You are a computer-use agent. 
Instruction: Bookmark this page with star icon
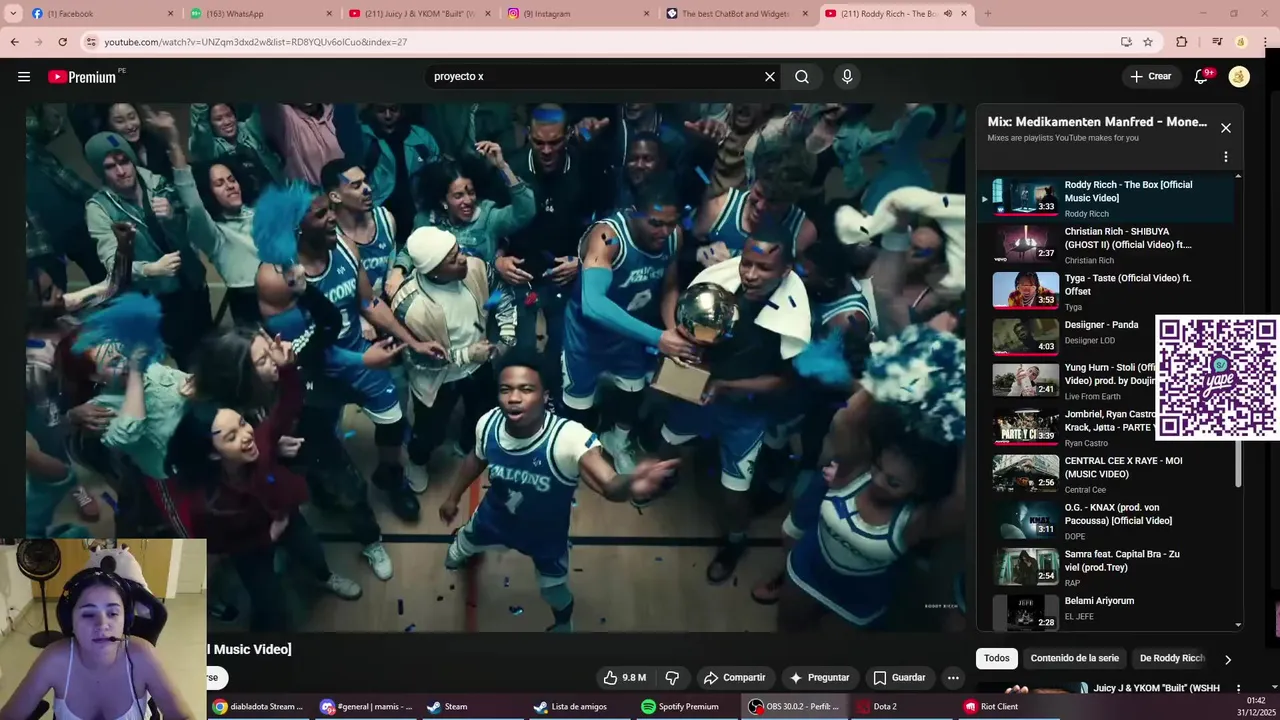click(x=1148, y=42)
